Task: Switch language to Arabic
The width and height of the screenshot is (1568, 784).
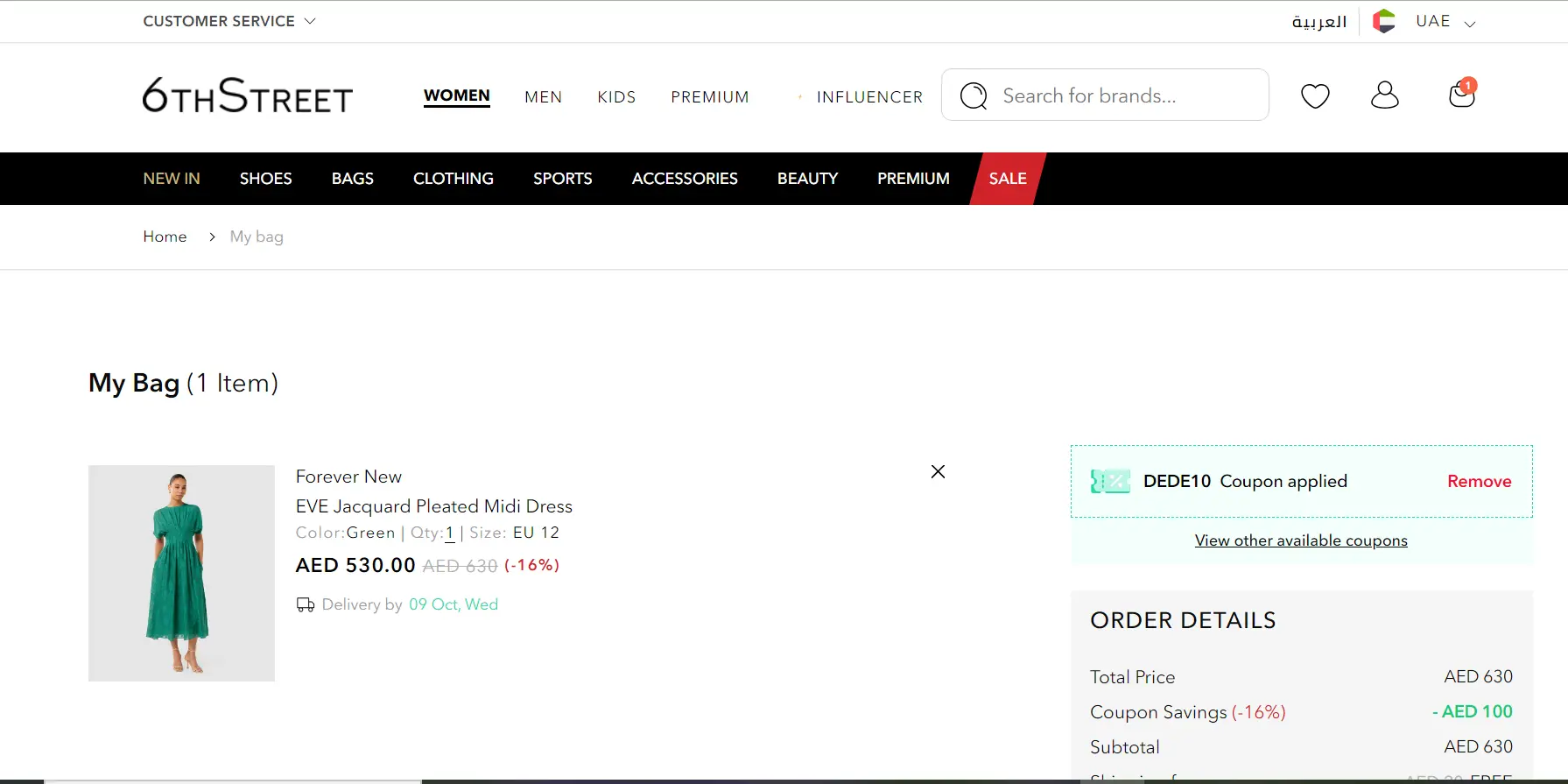Action: [x=1319, y=21]
